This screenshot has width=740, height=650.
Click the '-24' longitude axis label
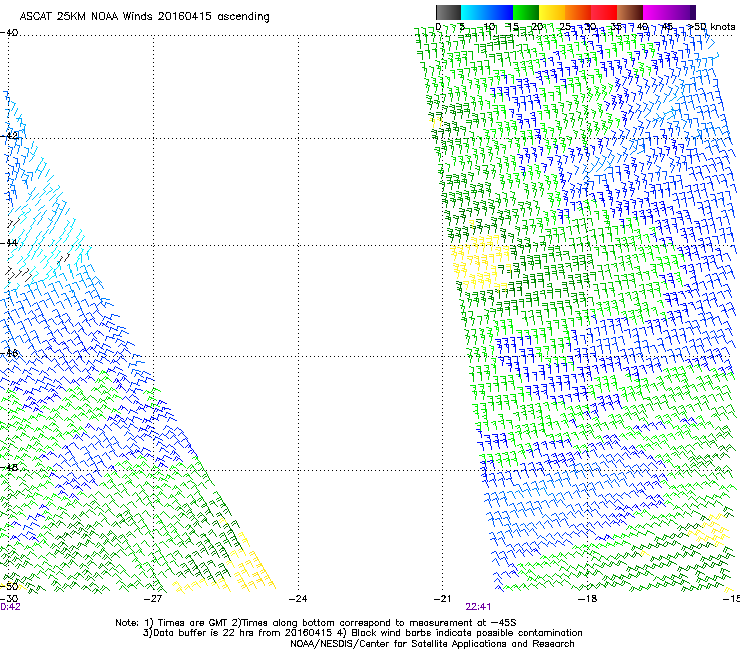click(298, 599)
